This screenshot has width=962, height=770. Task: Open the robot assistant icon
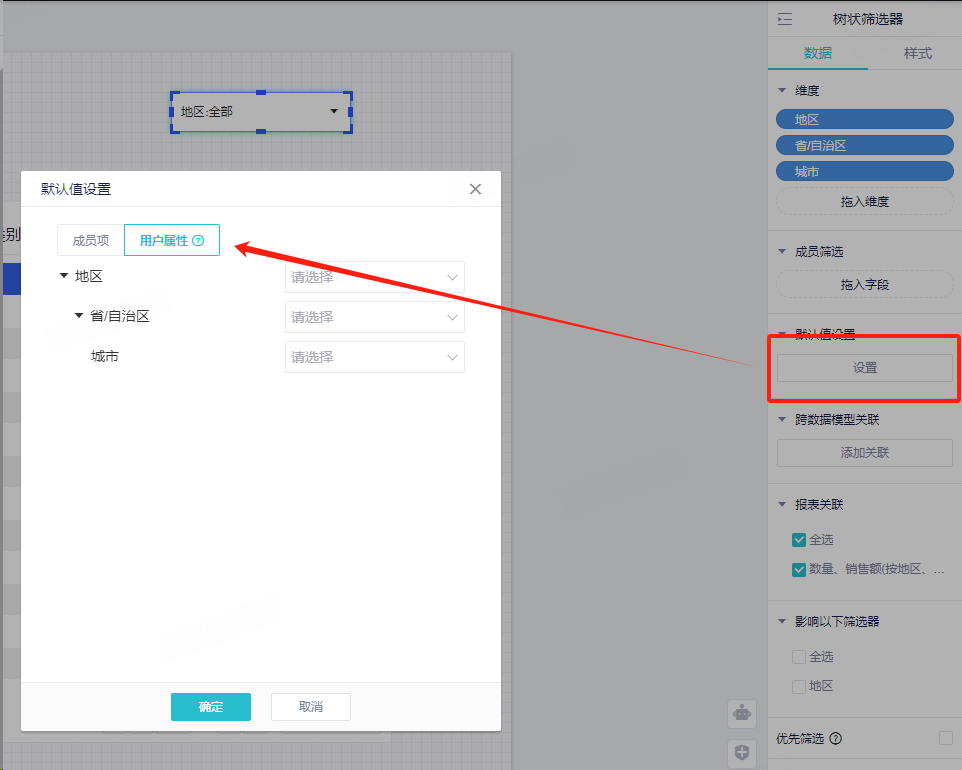click(x=741, y=713)
